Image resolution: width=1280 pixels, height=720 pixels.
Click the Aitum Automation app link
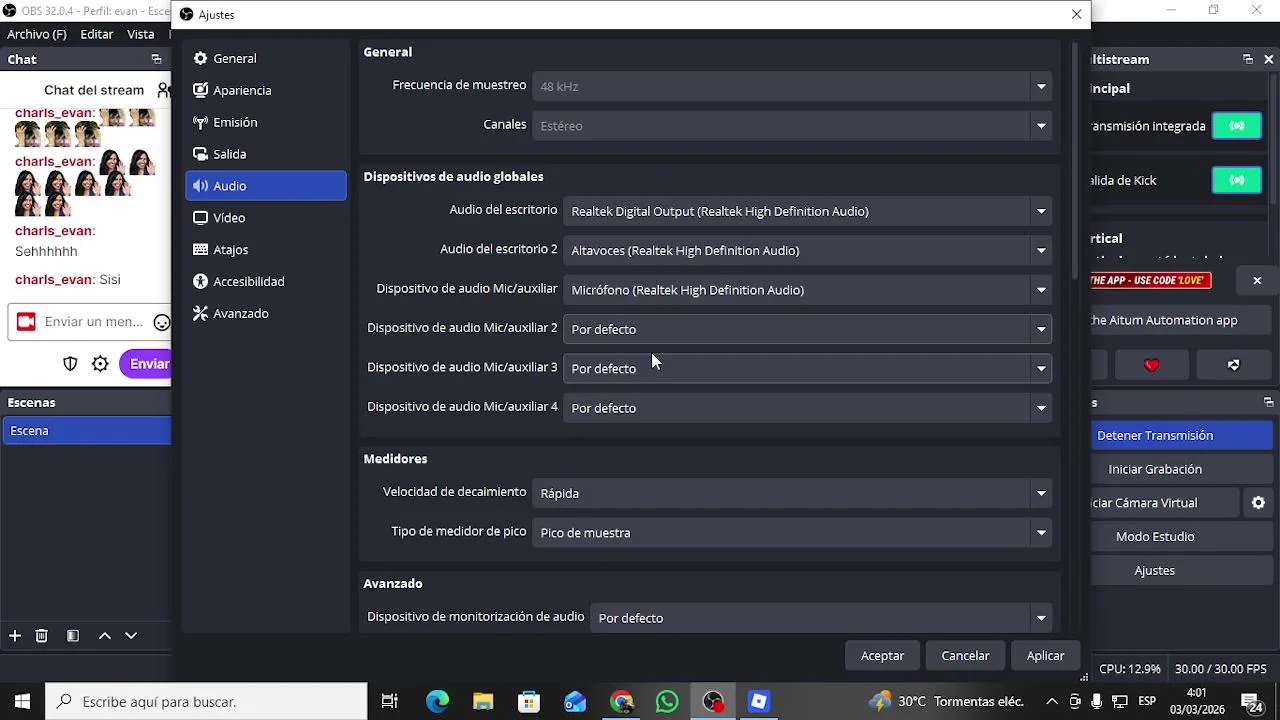1181,320
